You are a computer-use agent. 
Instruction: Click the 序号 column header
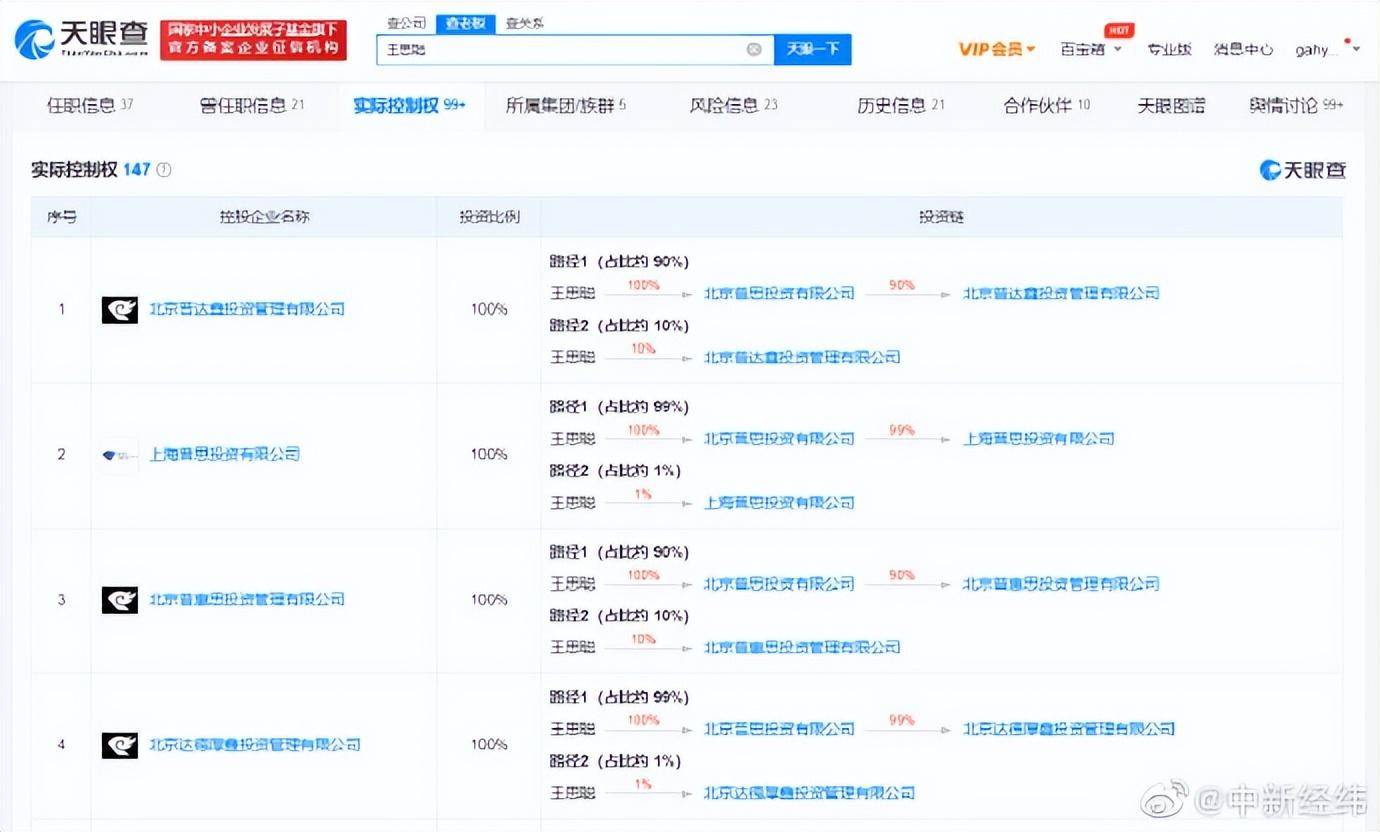tap(61, 217)
